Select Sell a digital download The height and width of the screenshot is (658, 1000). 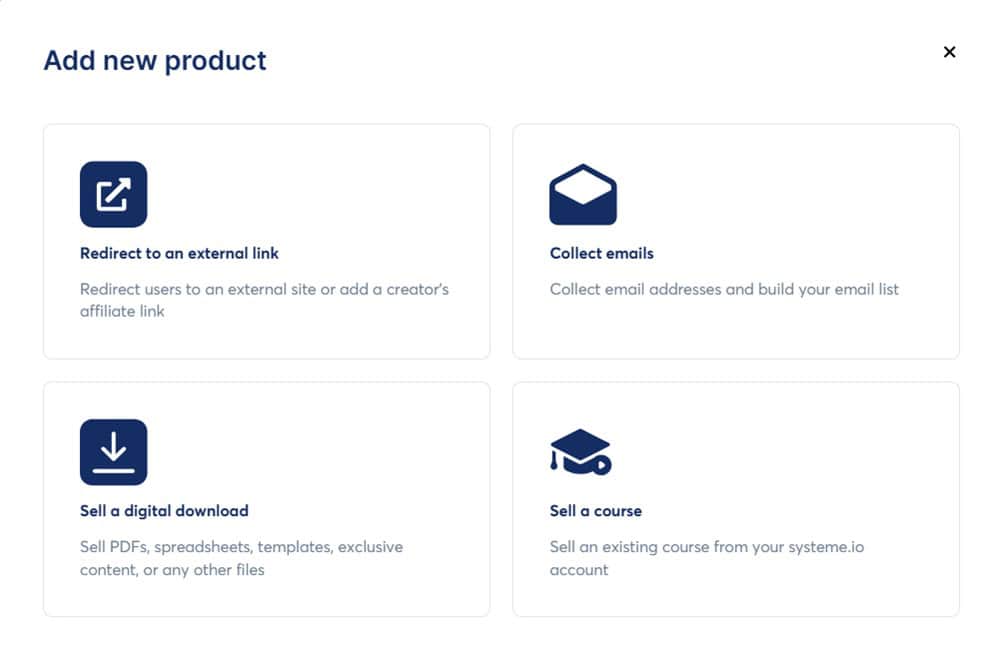click(265, 497)
